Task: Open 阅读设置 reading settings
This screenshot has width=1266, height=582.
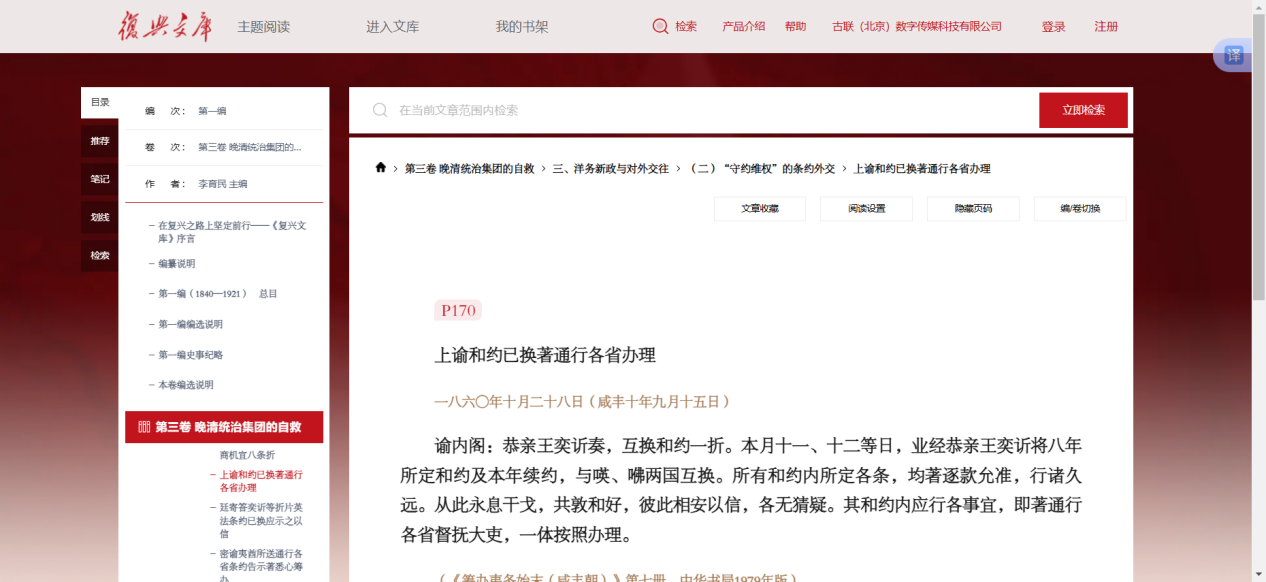Action: coord(866,209)
